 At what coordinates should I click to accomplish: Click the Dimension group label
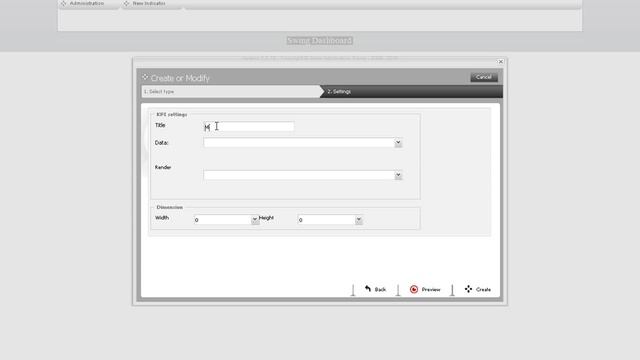pos(170,207)
